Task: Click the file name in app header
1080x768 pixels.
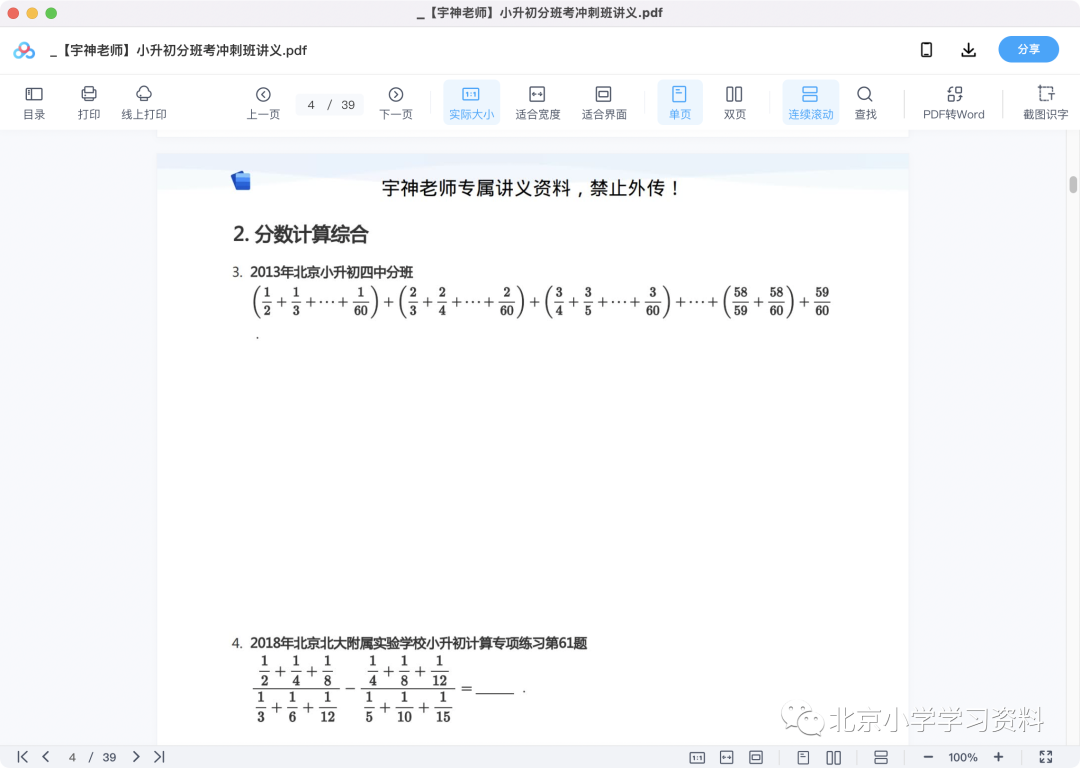Action: [179, 50]
